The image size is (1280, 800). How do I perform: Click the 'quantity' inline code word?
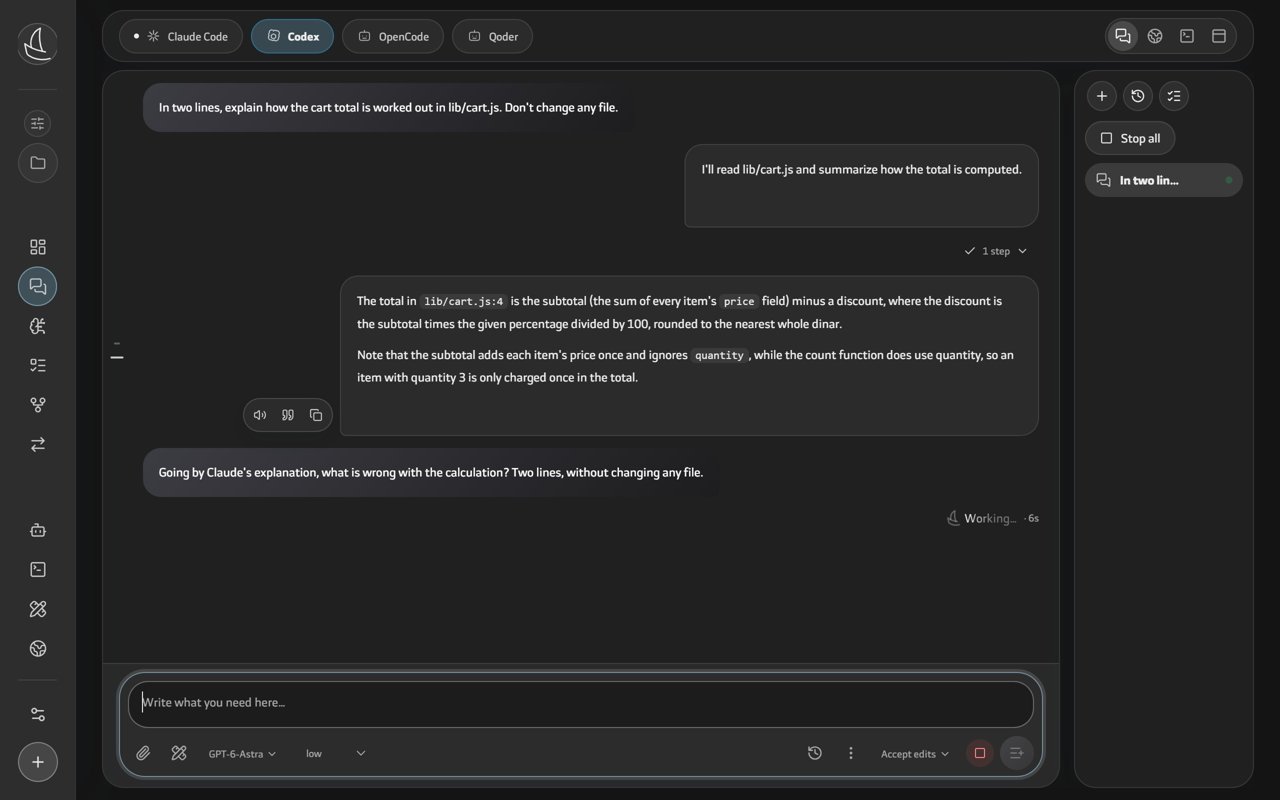pos(719,355)
